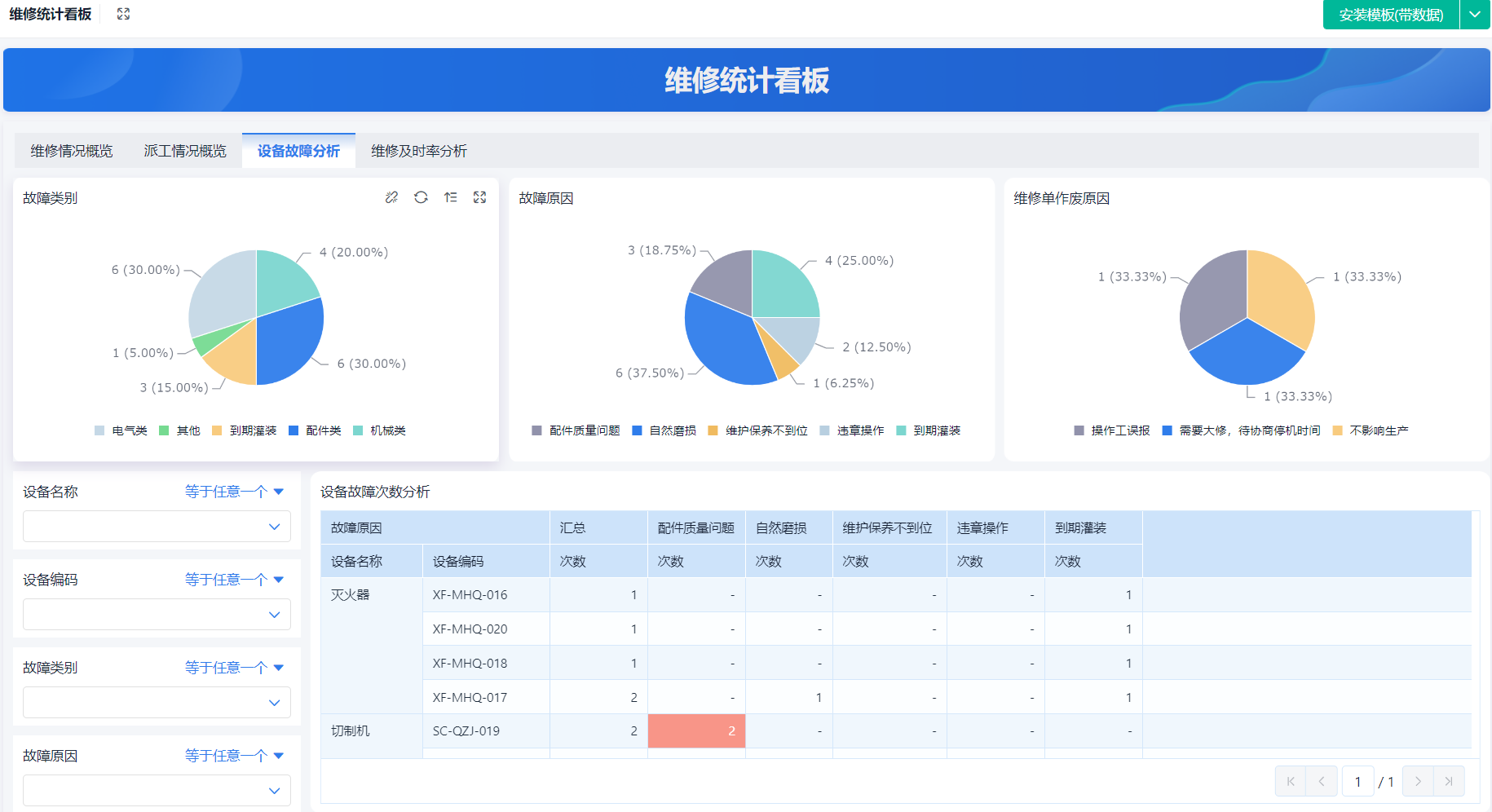Screen dimensions: 1492x812
Task: Click the 设备故障次数分析 panel title
Action: coord(375,492)
